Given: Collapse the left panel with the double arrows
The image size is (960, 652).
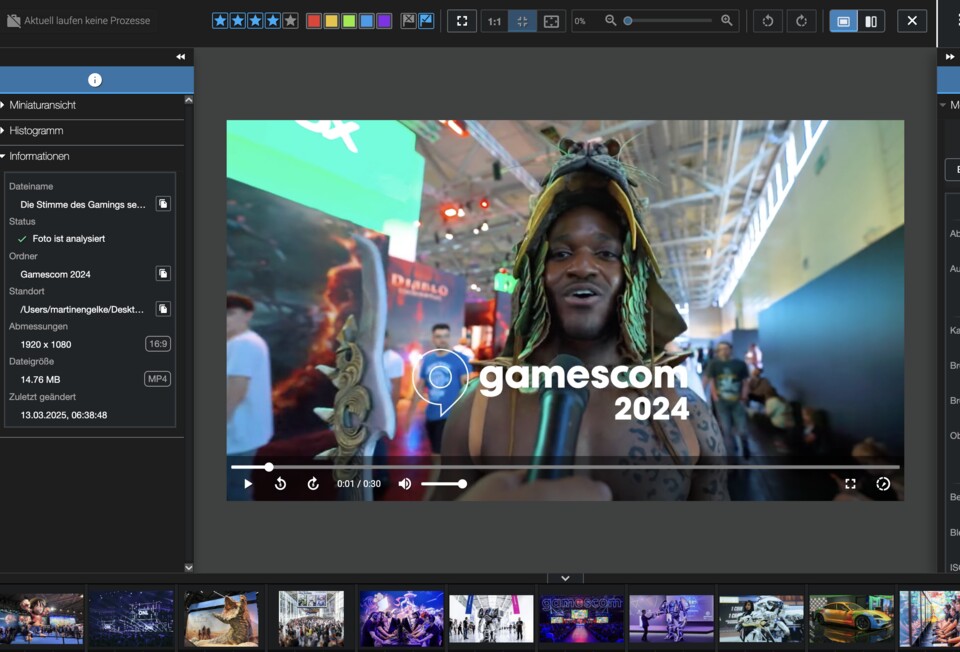Looking at the screenshot, I should (x=180, y=57).
